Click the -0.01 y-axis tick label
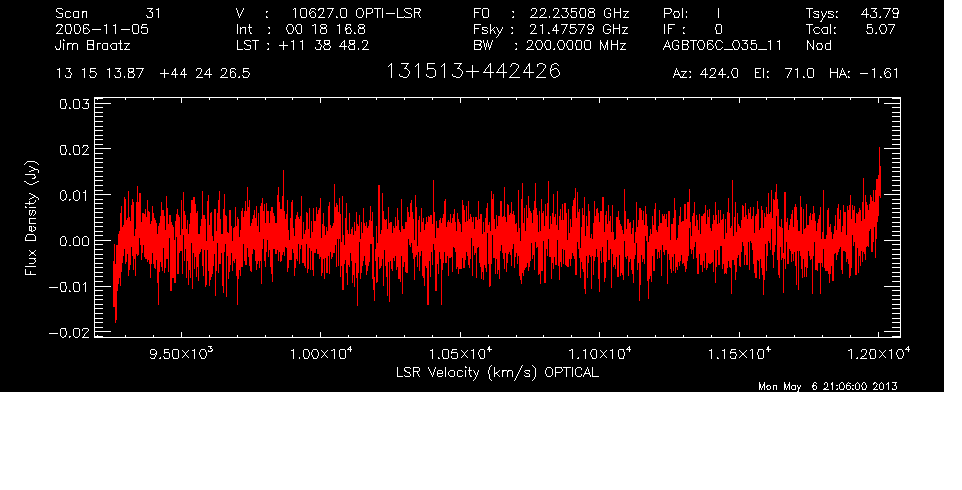 click(69, 286)
